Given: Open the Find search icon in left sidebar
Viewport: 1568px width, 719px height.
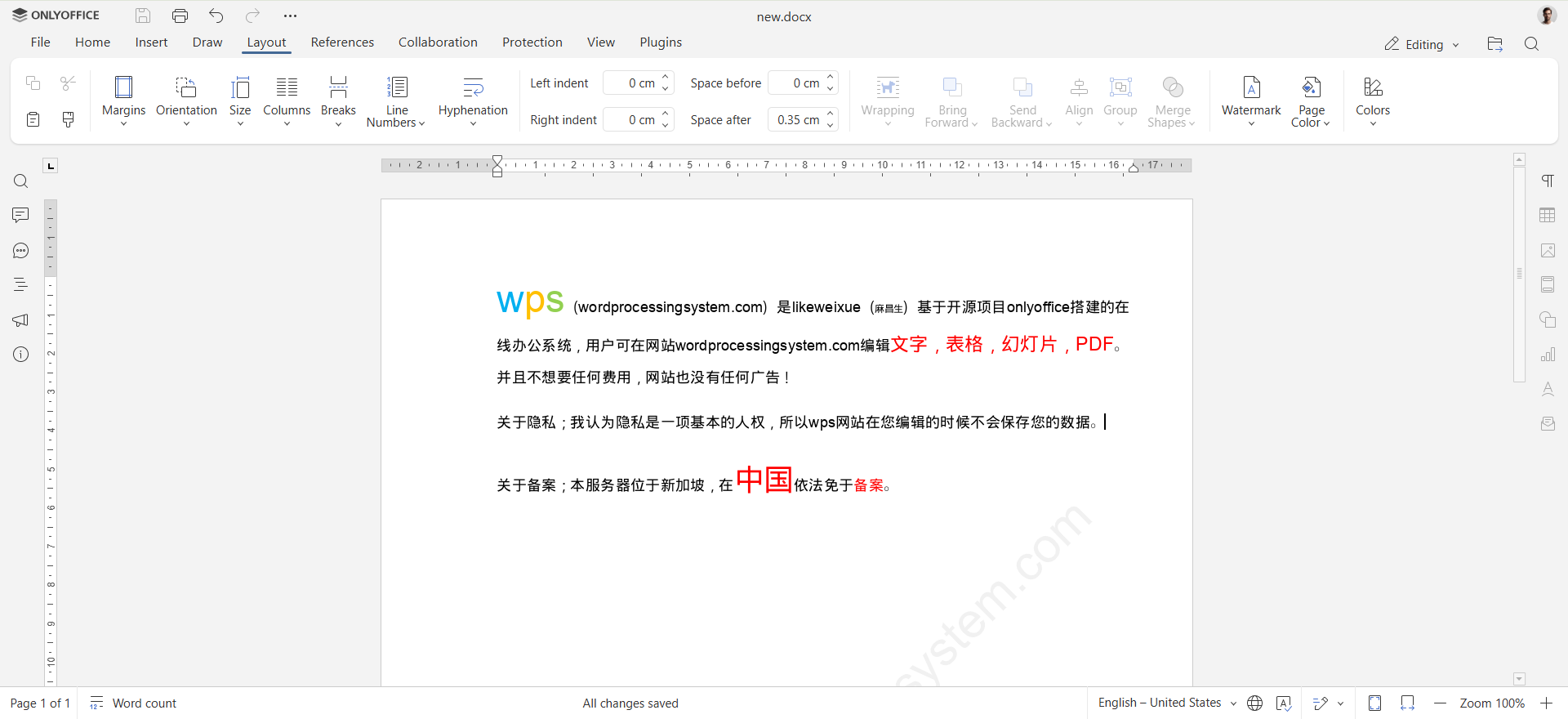Looking at the screenshot, I should pos(21,181).
